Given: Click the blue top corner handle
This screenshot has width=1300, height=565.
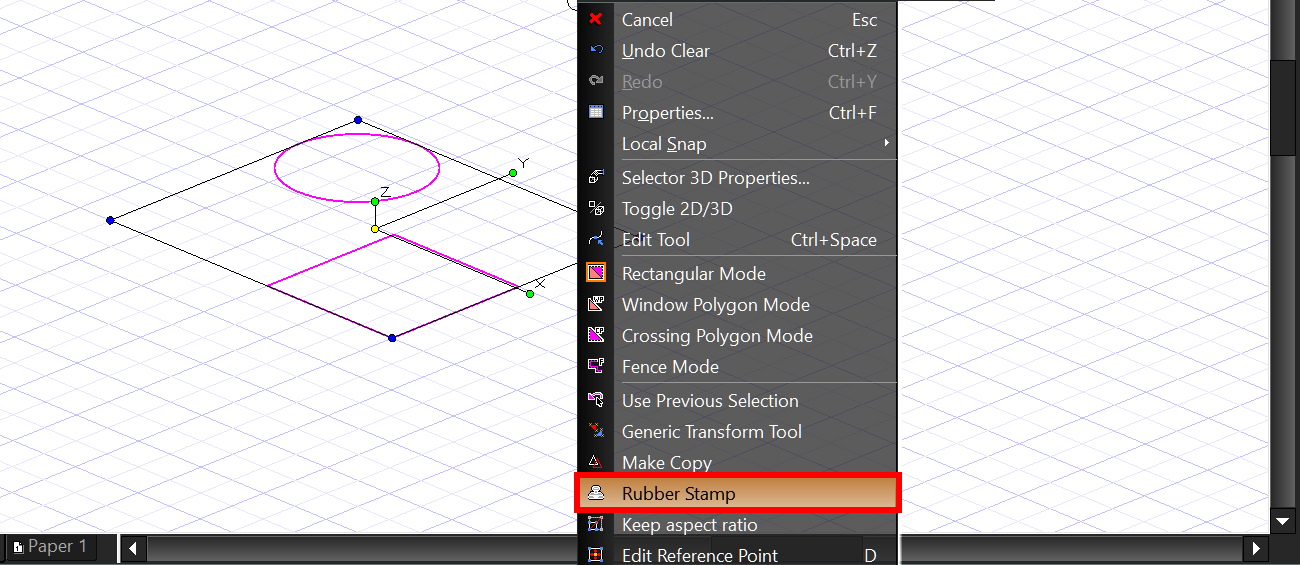Looking at the screenshot, I should (358, 119).
